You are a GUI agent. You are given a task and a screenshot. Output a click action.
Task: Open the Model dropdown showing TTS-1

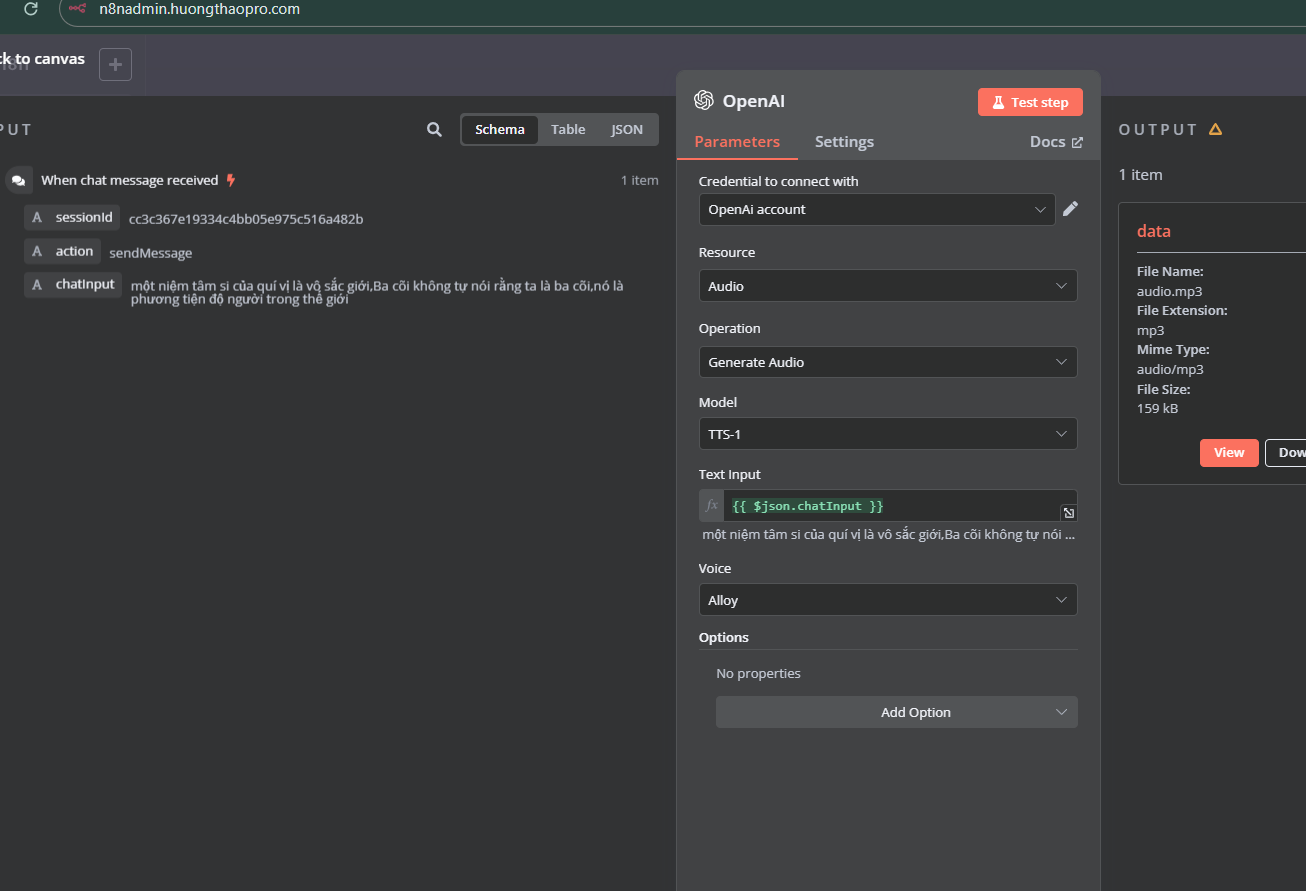click(x=888, y=434)
